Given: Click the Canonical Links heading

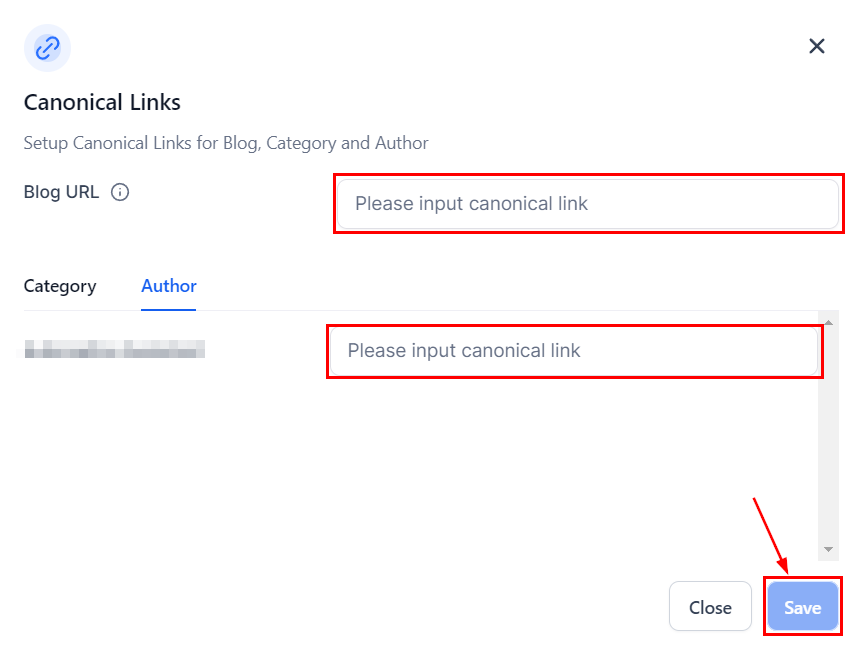Looking at the screenshot, I should 102,102.
